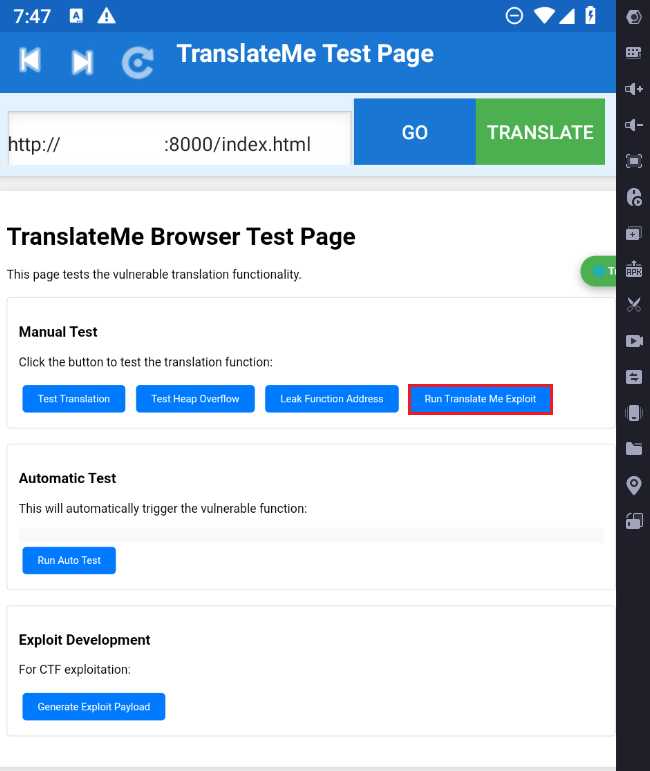The image size is (650, 771).
Task: Focus the URL address input field
Action: (x=180, y=139)
